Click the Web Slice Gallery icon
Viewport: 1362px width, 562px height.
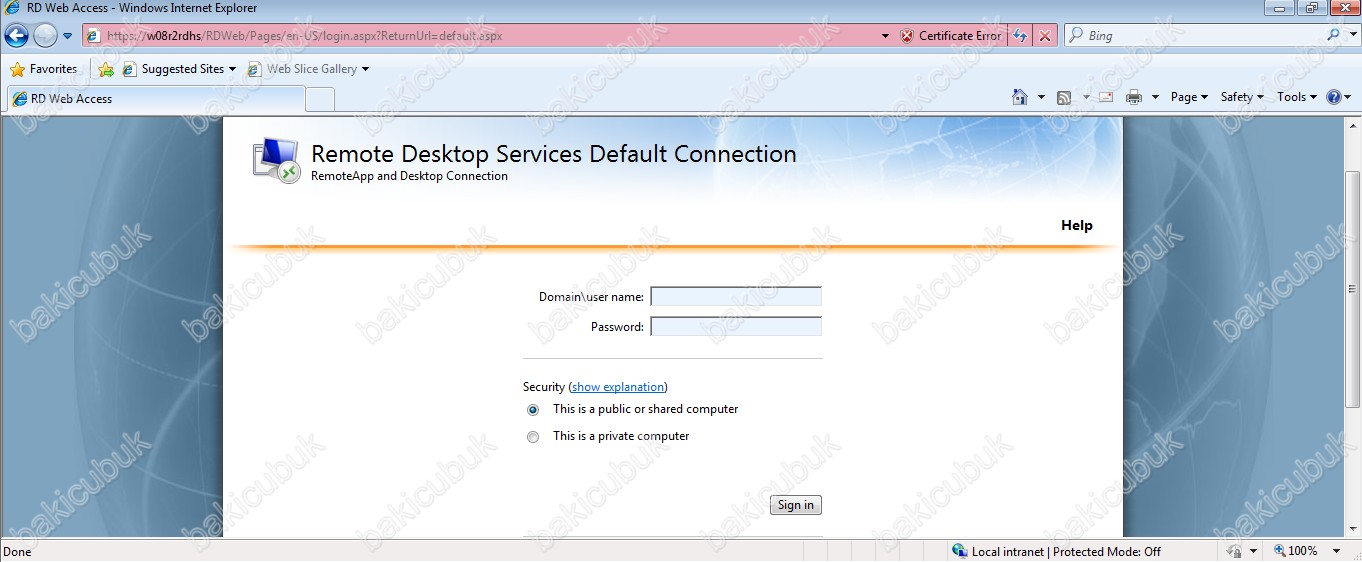254,69
